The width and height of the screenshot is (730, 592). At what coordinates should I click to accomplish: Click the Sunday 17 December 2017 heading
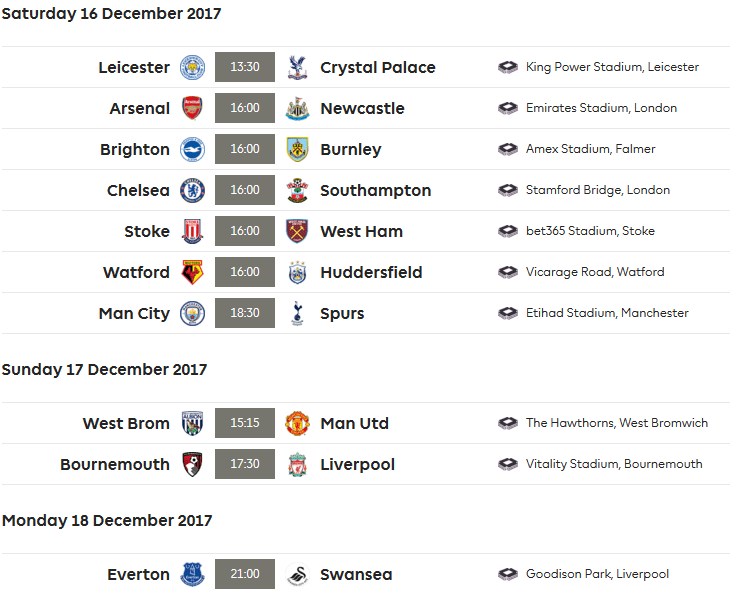(x=104, y=370)
